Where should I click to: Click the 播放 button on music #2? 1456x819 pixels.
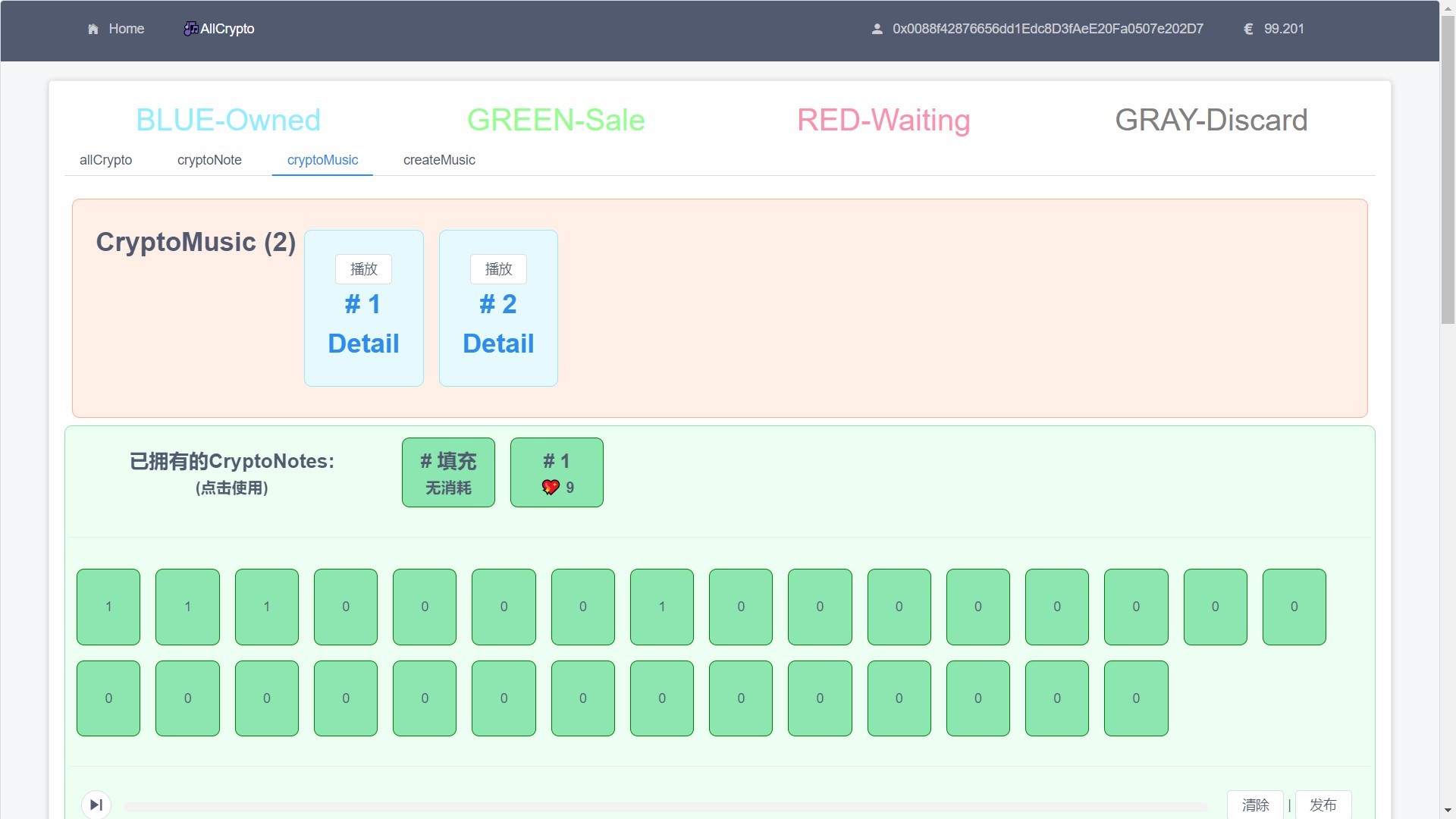(x=498, y=269)
